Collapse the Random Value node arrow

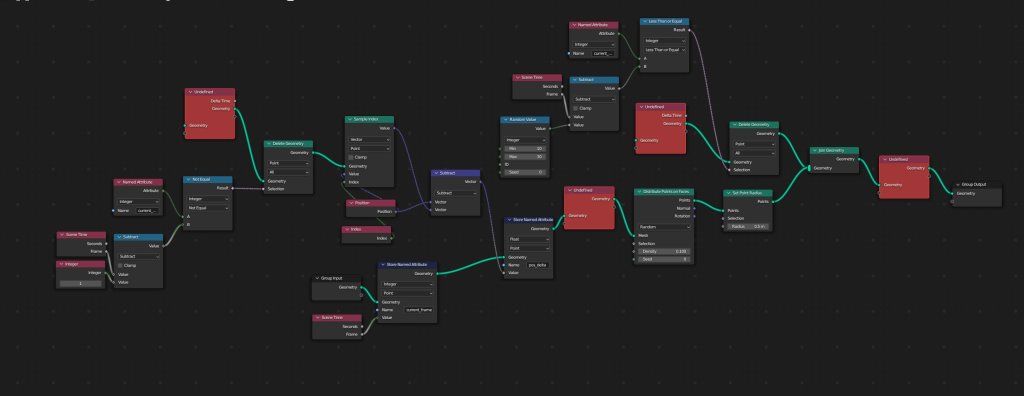[x=505, y=120]
